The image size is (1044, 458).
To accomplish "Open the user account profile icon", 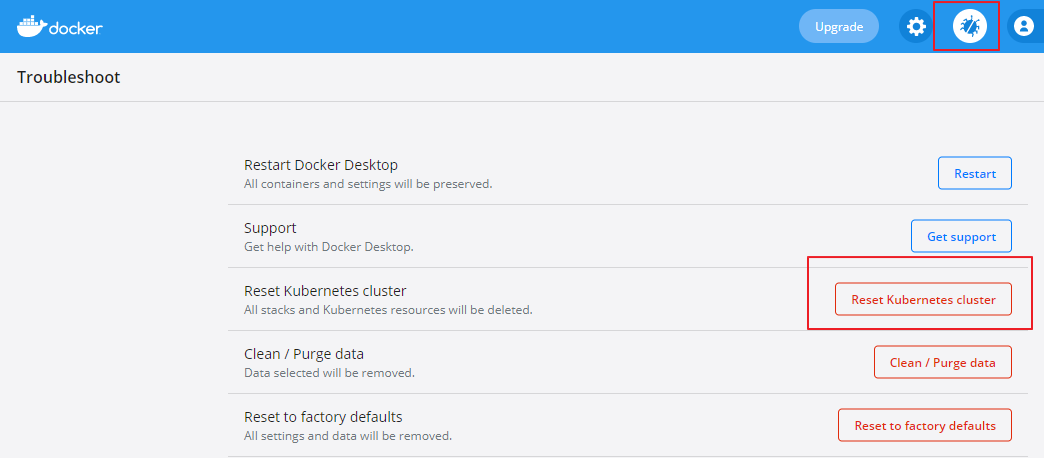I will [1023, 27].
